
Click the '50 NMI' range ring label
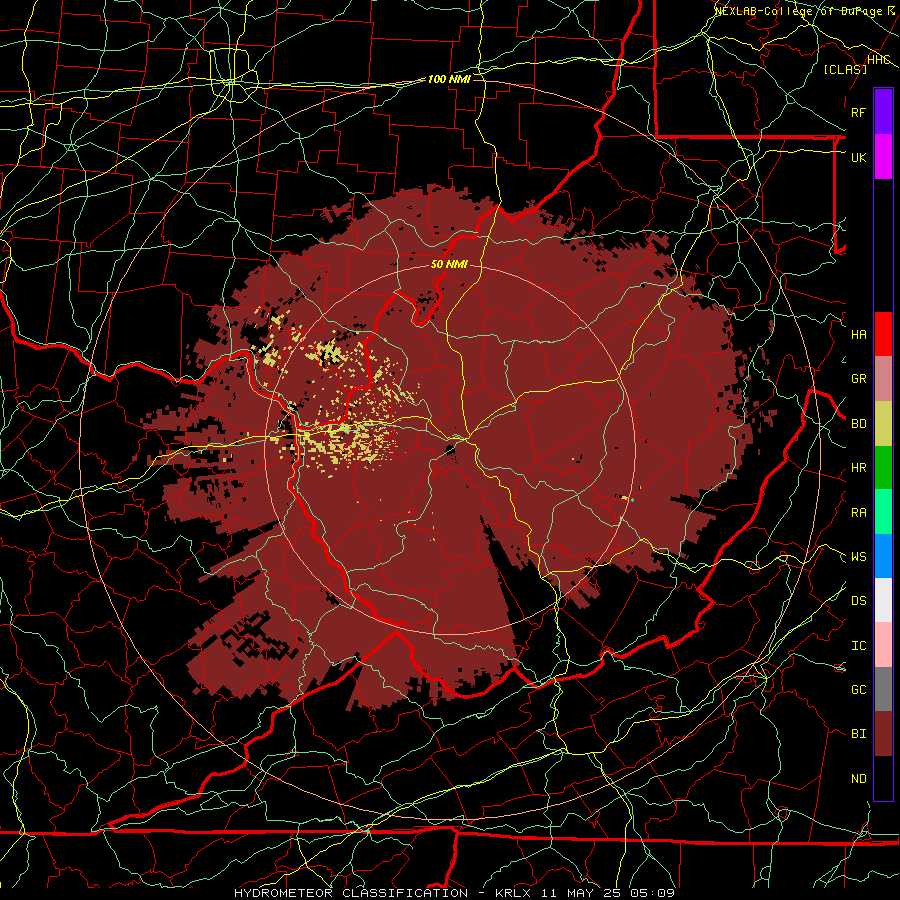[449, 265]
